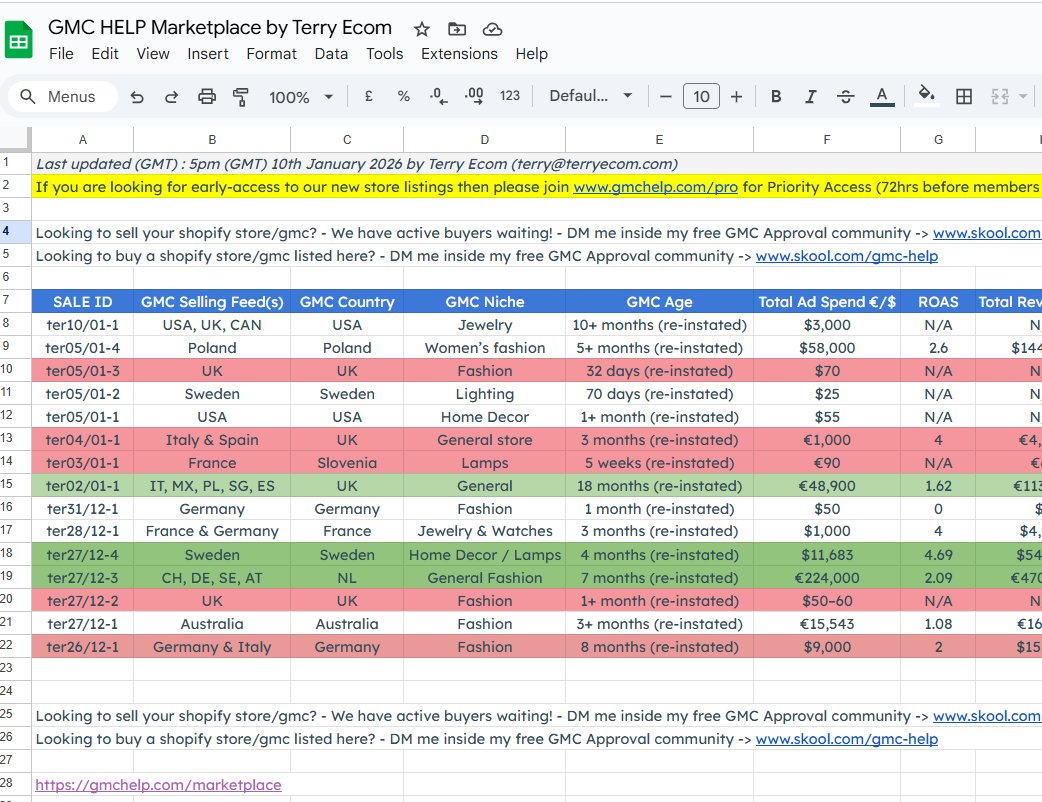
Task: Click the font size 10 field
Action: click(701, 97)
